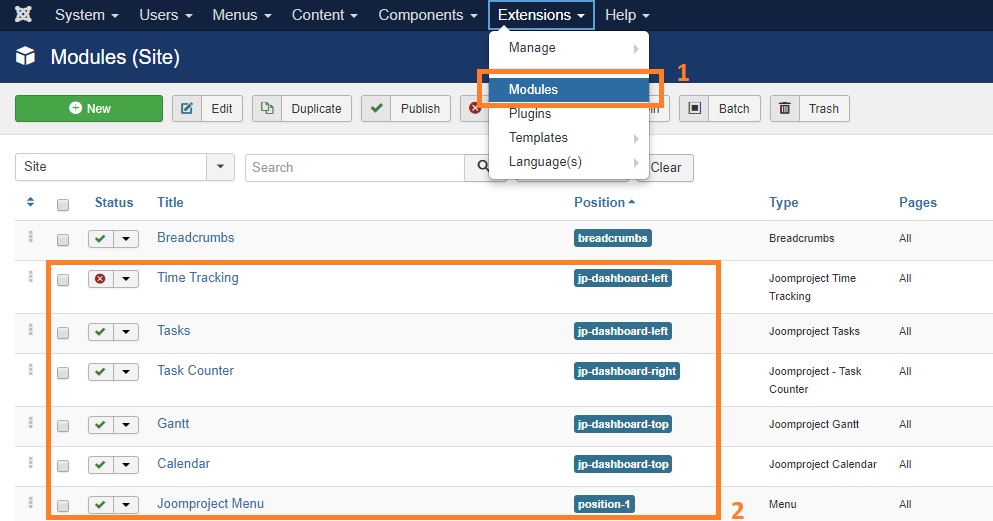This screenshot has height=521, width=993.
Task: Open the Users menu
Action: (x=165, y=15)
